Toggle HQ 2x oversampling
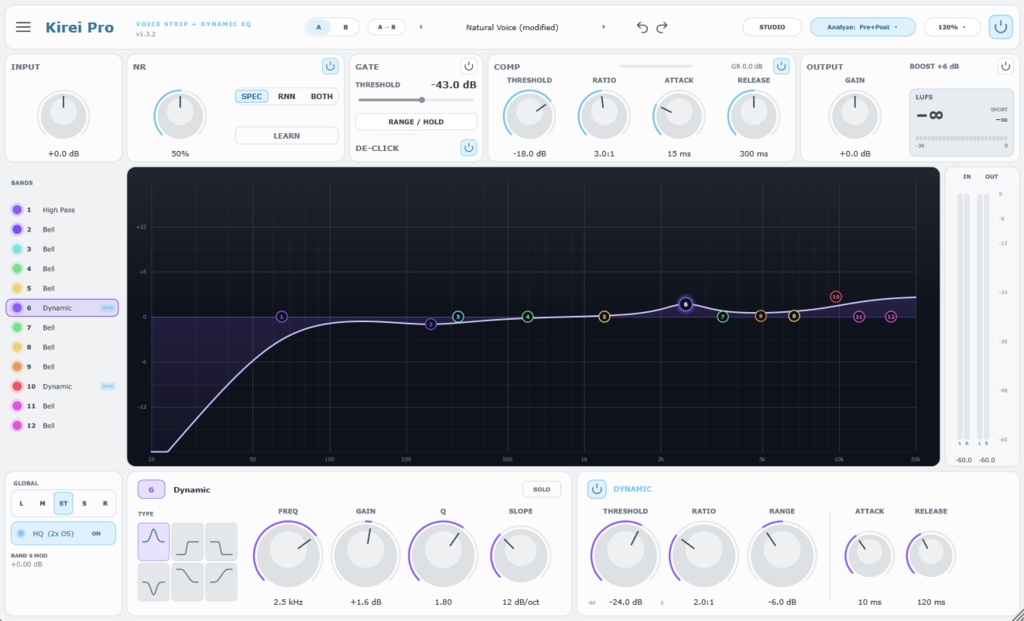The width and height of the screenshot is (1024, 621). tap(63, 533)
